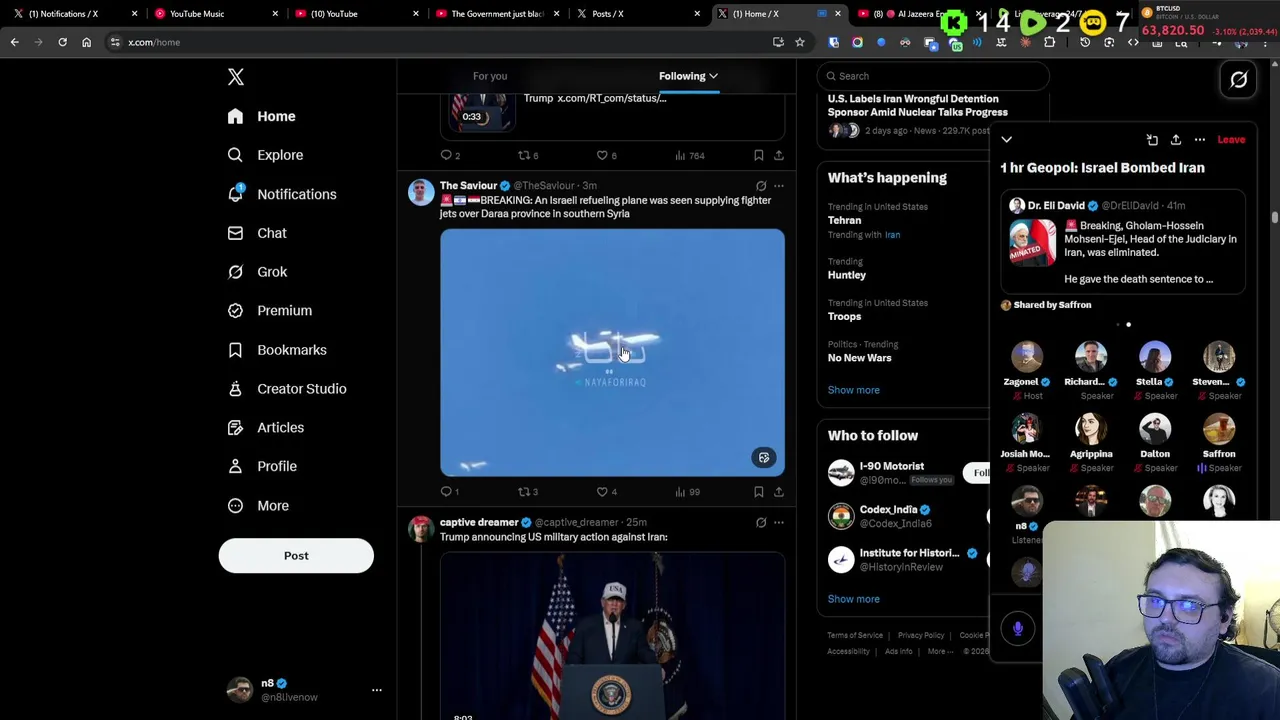Image resolution: width=1280 pixels, height=720 pixels.
Task: Like the RT_com post with 6 likes
Action: click(x=606, y=156)
